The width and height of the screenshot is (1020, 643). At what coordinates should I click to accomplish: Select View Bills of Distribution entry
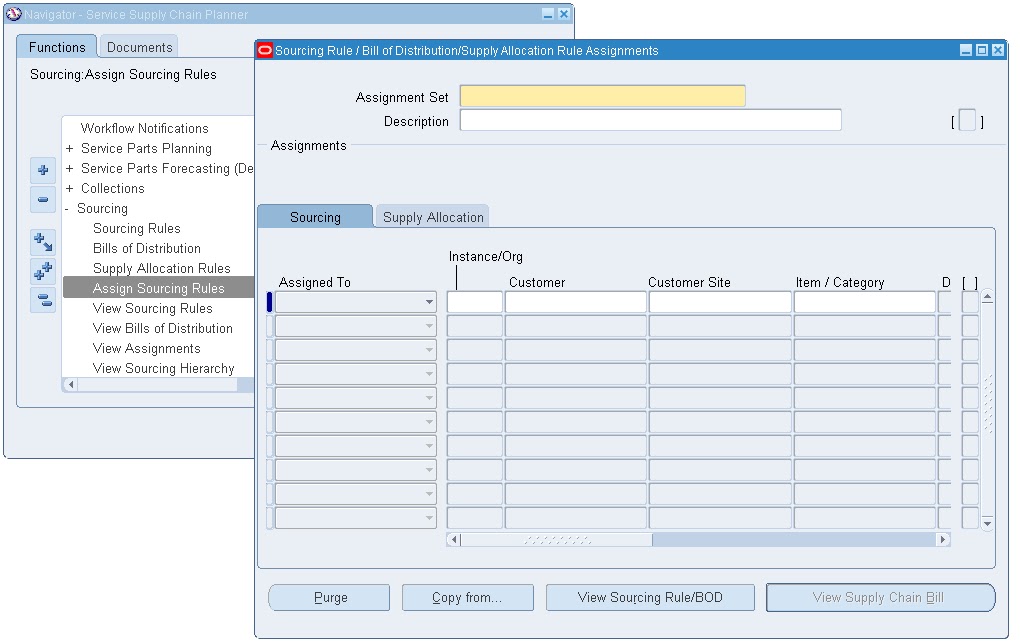tap(163, 329)
